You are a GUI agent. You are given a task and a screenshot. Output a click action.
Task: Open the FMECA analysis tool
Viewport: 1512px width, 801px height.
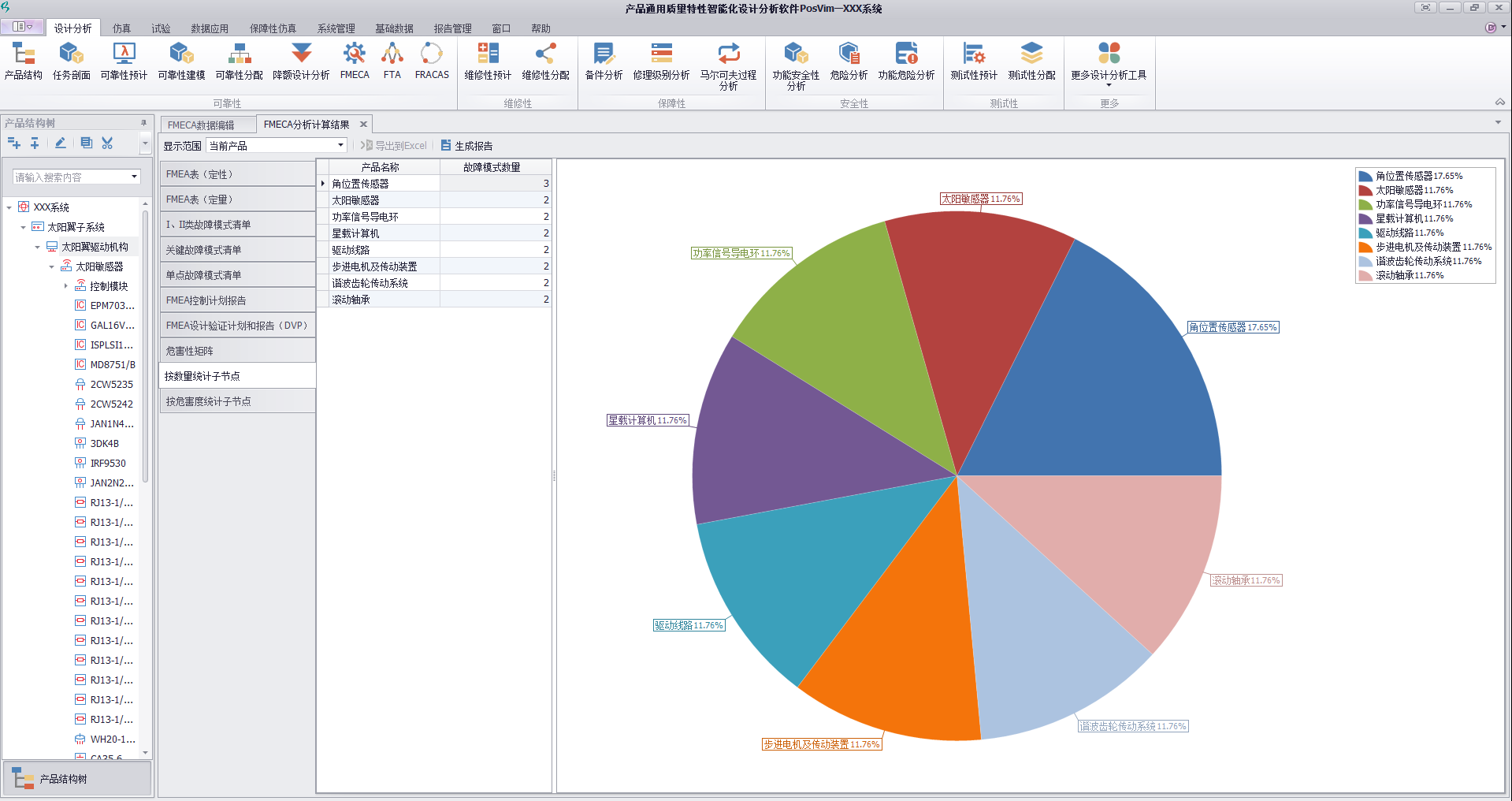pyautogui.click(x=355, y=61)
